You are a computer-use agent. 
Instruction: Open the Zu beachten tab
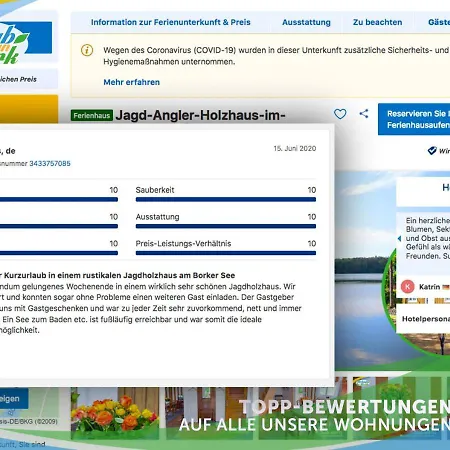tap(378, 22)
